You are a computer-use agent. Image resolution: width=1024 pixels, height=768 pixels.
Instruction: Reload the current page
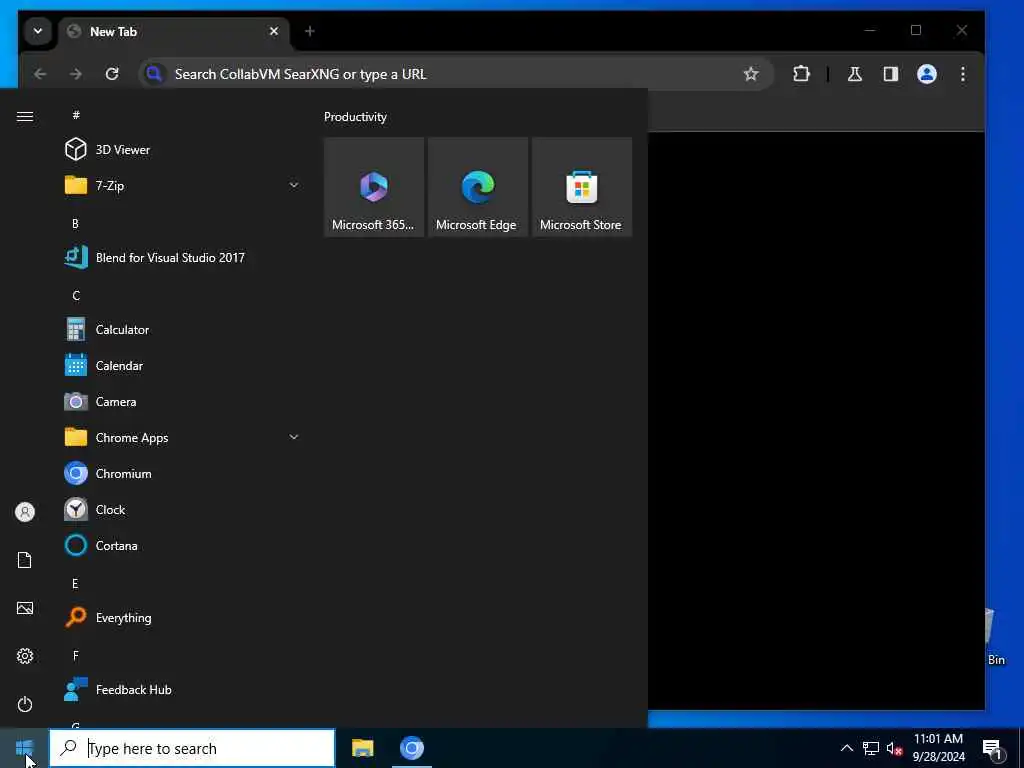point(112,74)
